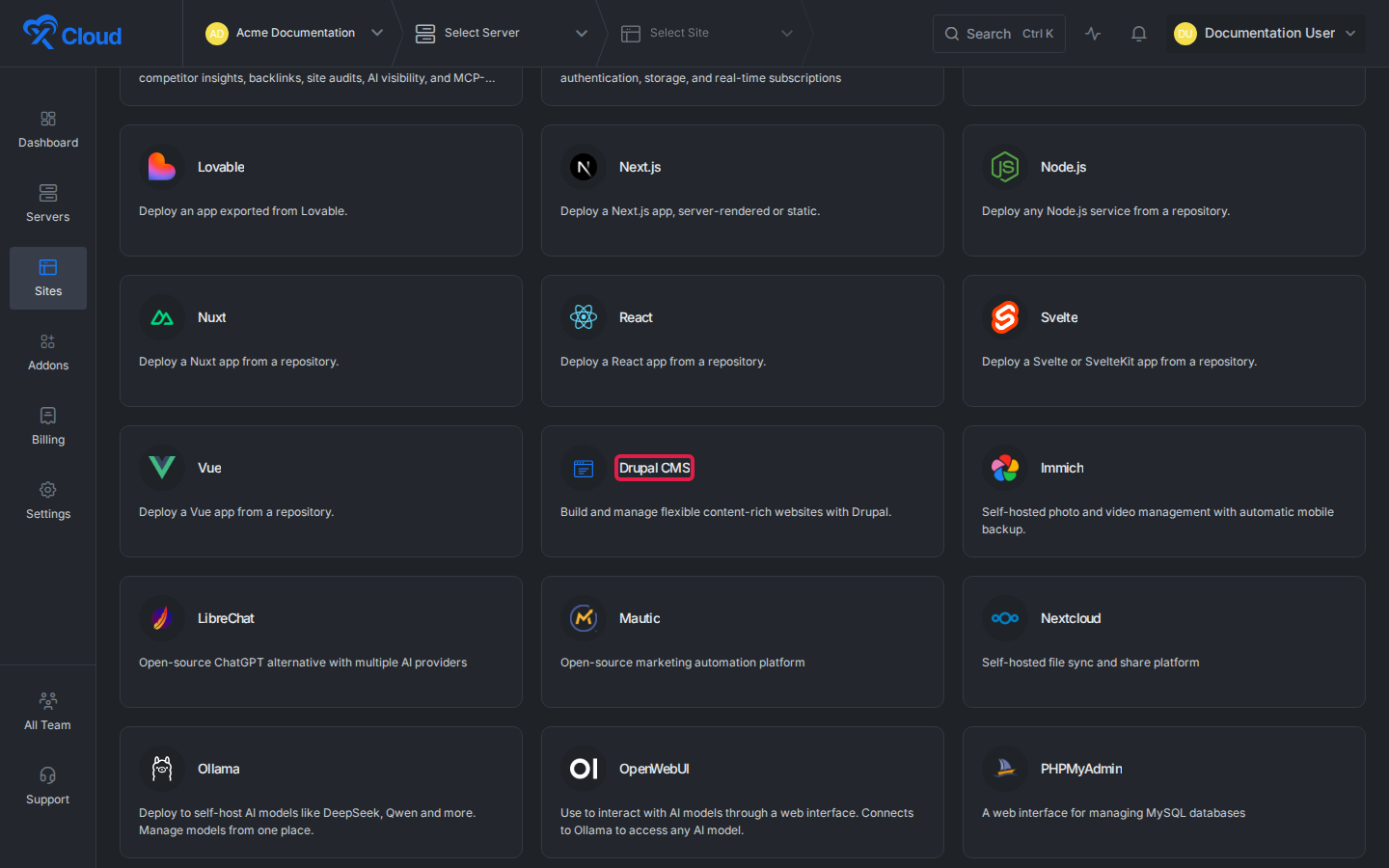Click the Nuxt app icon

click(162, 317)
